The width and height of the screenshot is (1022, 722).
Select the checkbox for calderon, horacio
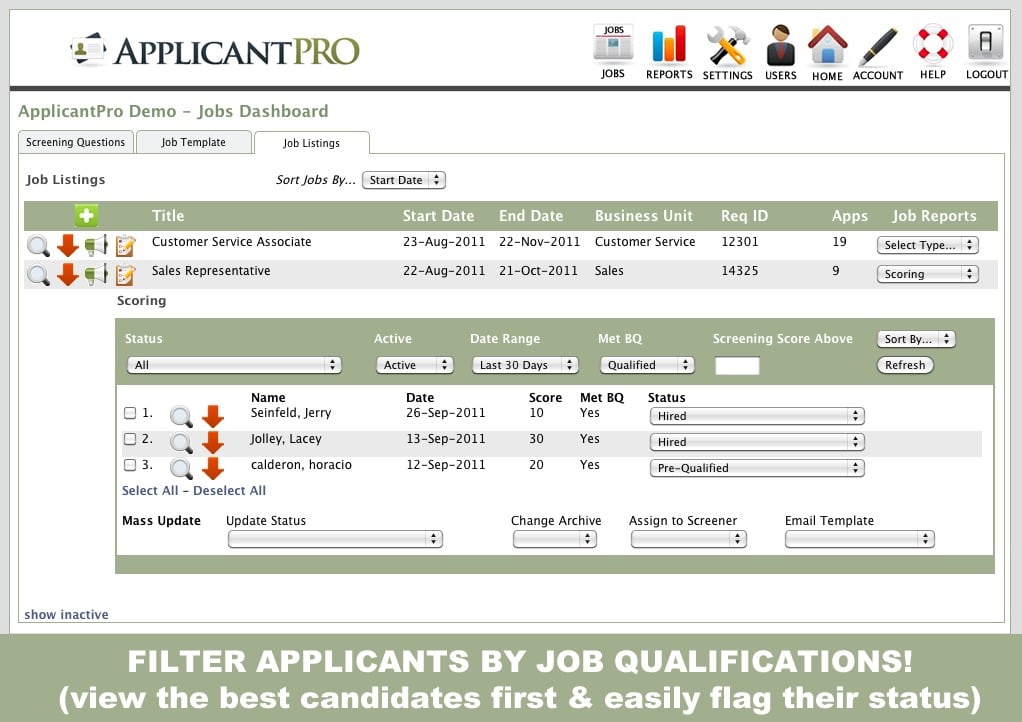coord(129,465)
